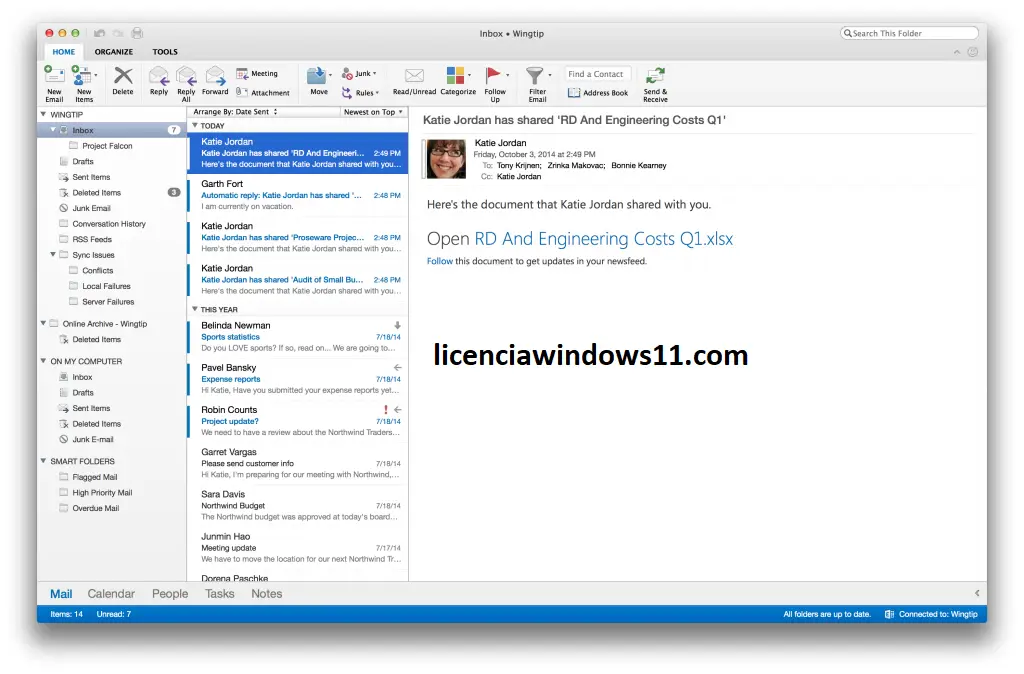Open the Rules menu
Image resolution: width=1024 pixels, height=674 pixels.
[360, 93]
